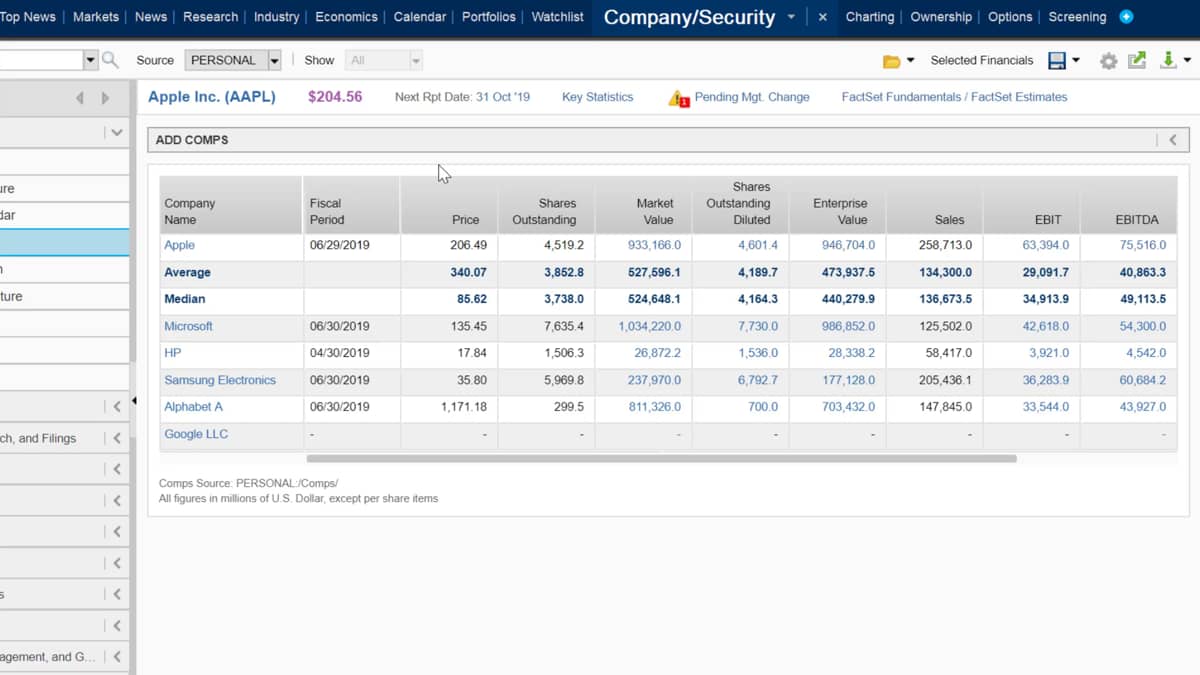The image size is (1200, 675).
Task: Open the Screening tab
Action: [x=1077, y=17]
